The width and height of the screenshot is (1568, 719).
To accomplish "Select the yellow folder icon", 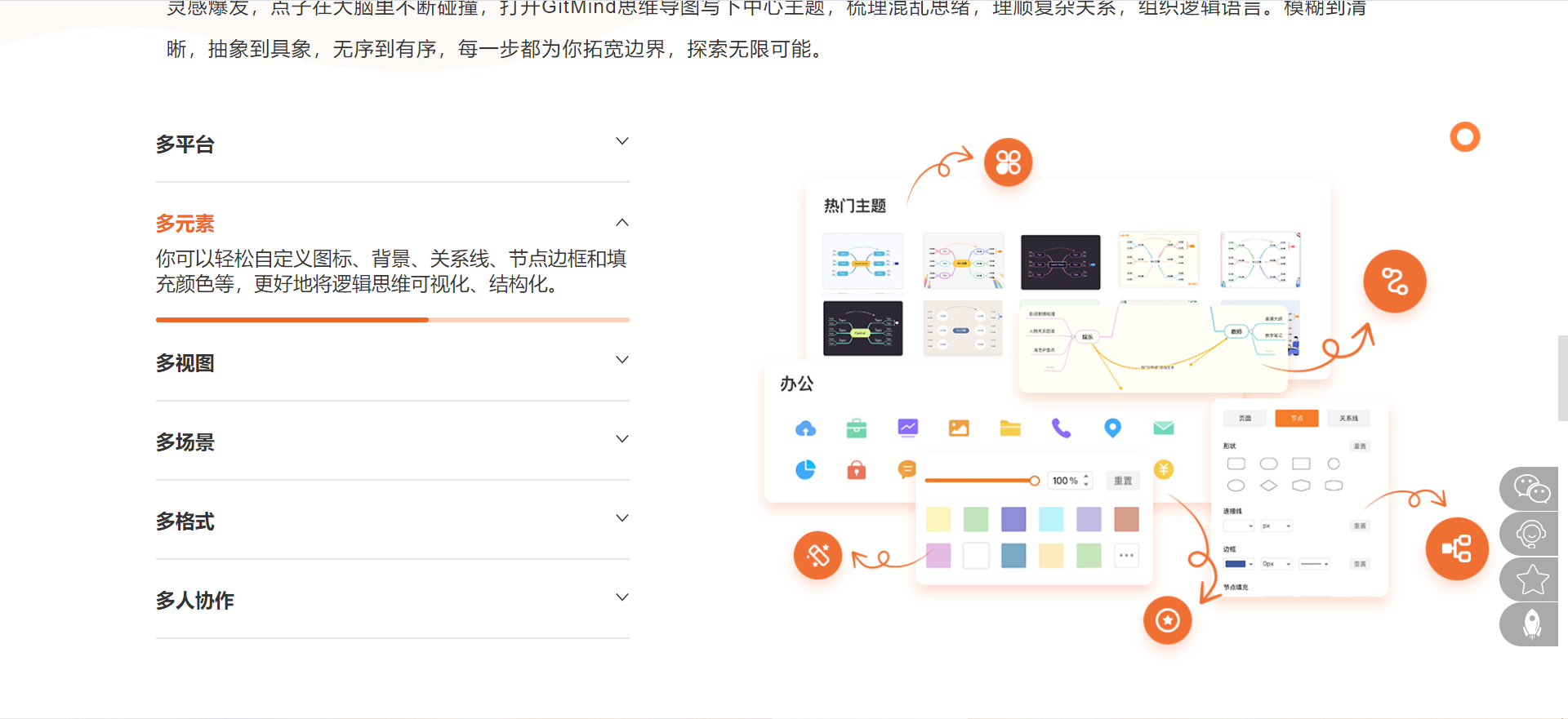I will pyautogui.click(x=1010, y=428).
